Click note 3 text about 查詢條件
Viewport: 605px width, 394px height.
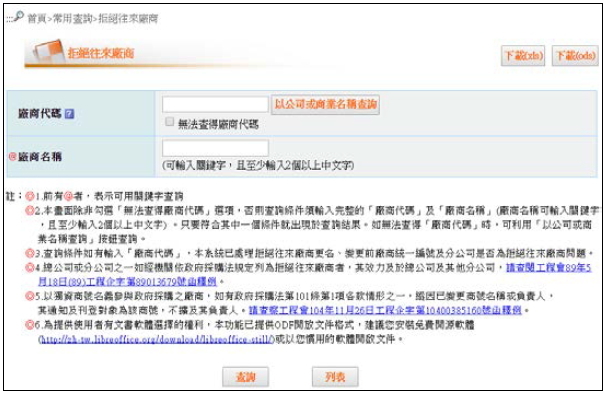point(314,253)
